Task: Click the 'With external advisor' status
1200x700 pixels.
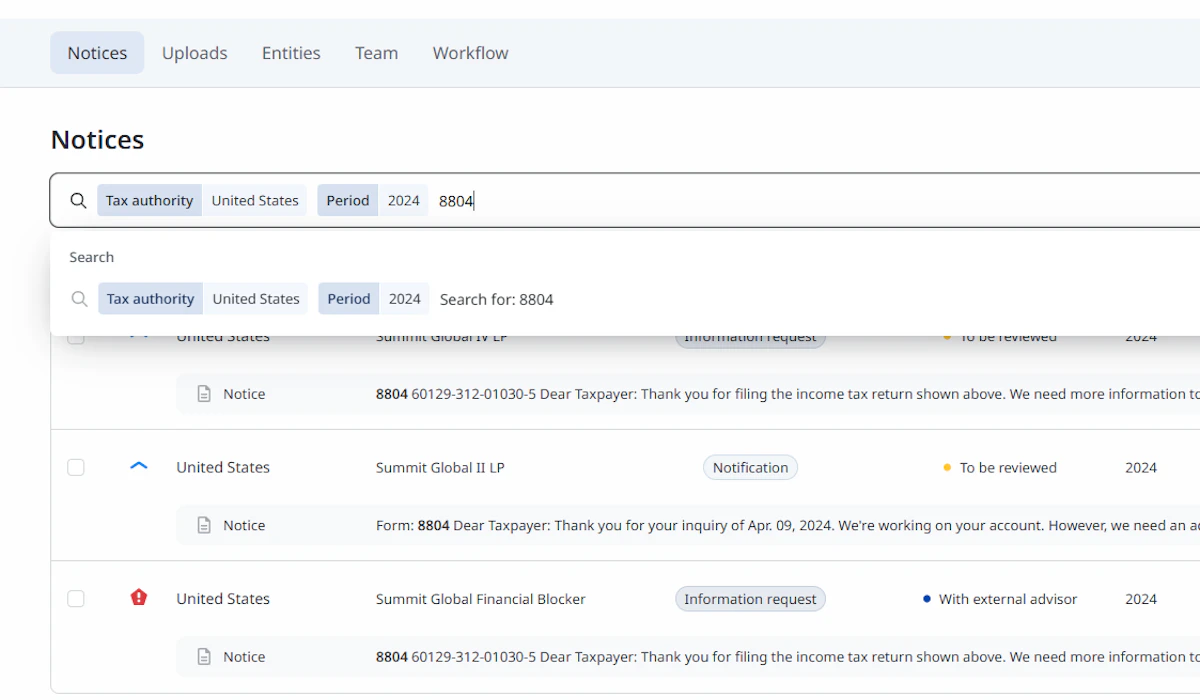Action: (1000, 599)
